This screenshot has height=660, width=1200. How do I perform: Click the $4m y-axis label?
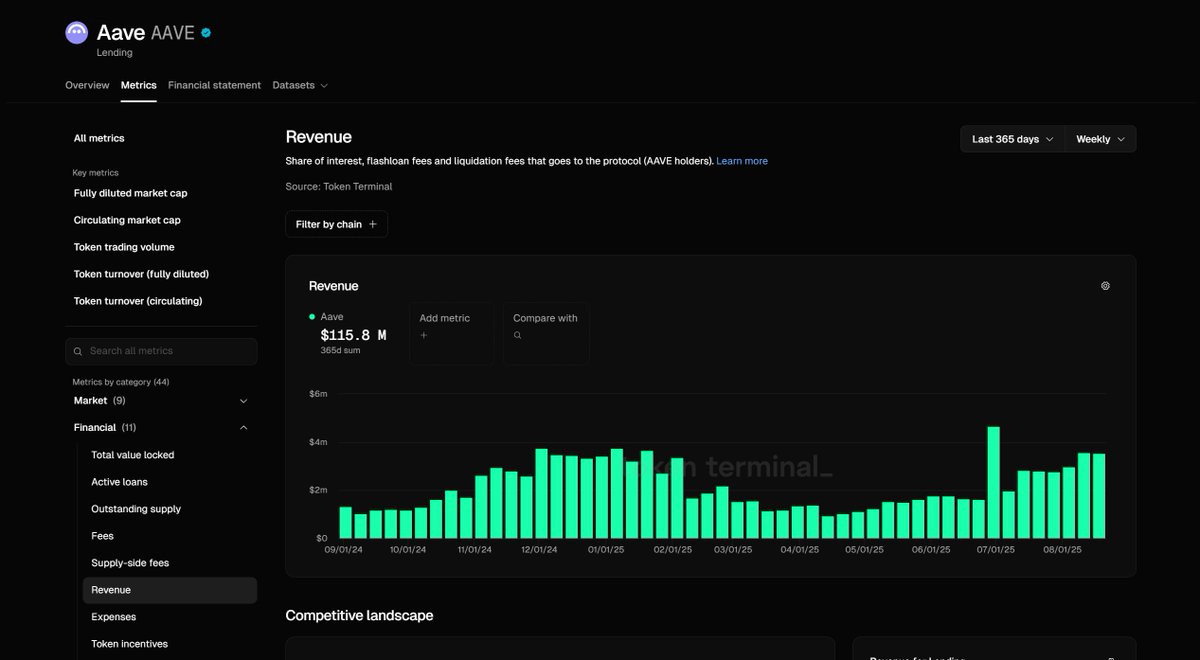click(318, 442)
